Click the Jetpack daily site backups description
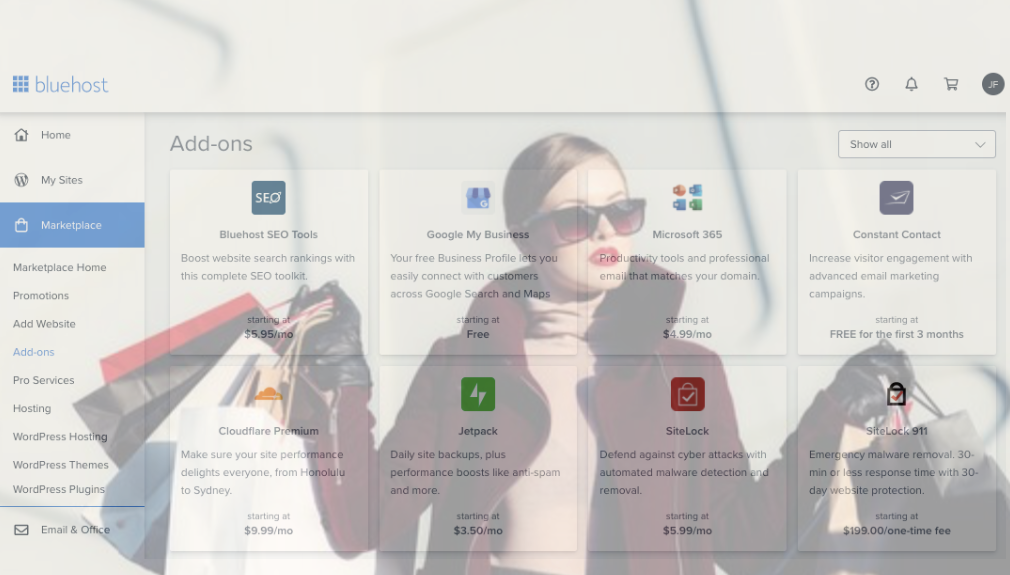The image size is (1010, 575). pos(475,472)
